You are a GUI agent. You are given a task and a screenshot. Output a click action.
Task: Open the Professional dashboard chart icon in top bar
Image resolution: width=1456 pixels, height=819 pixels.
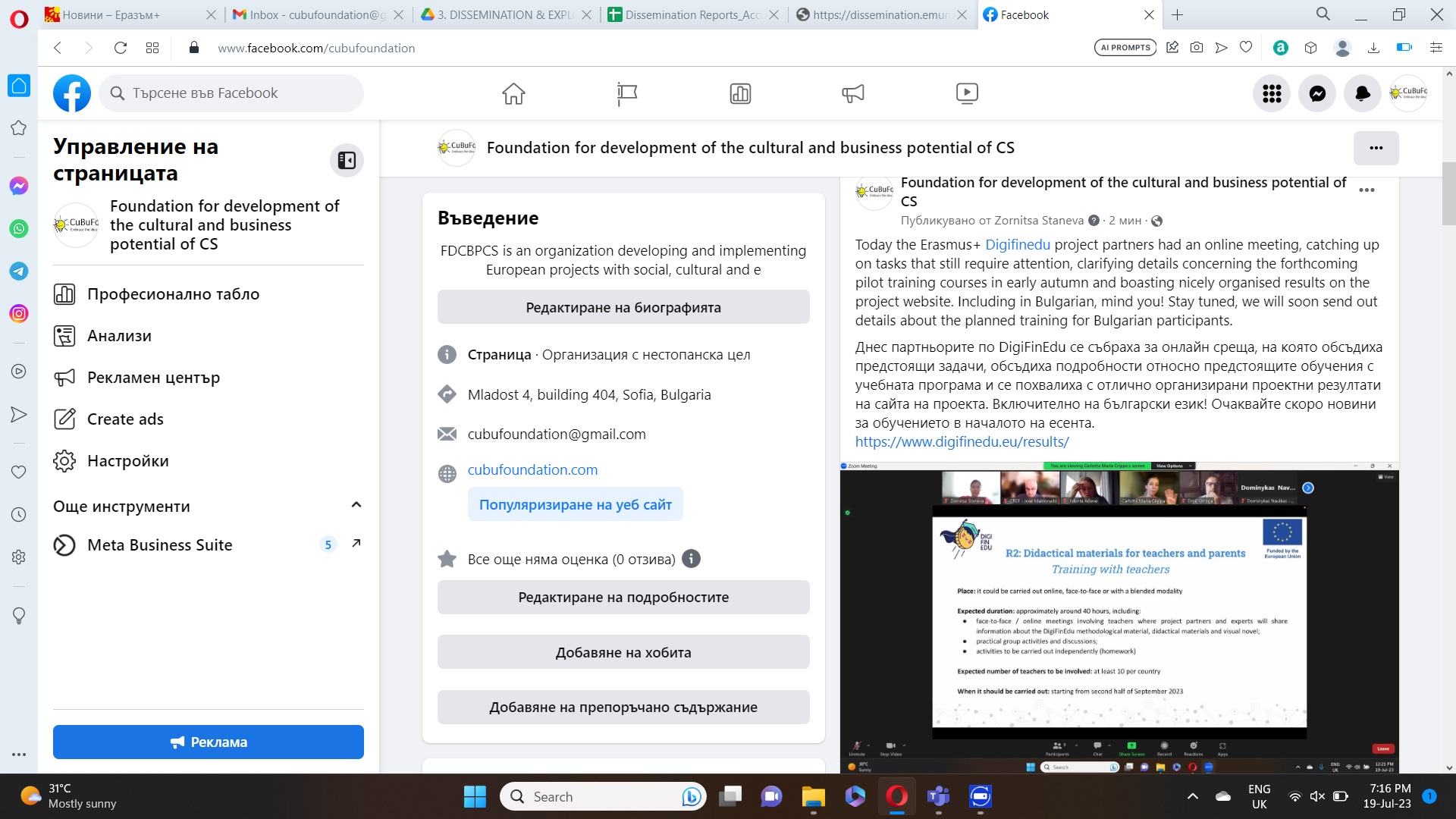740,93
